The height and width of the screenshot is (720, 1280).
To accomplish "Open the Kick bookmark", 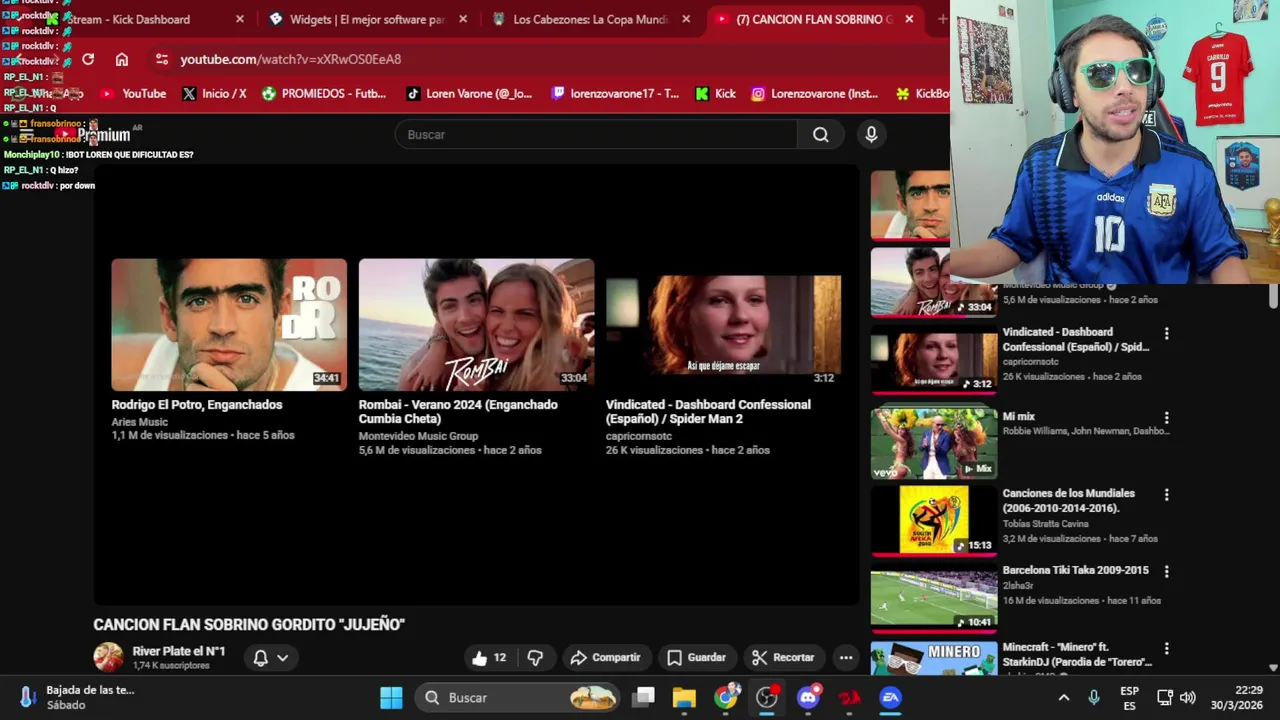I will coord(715,94).
